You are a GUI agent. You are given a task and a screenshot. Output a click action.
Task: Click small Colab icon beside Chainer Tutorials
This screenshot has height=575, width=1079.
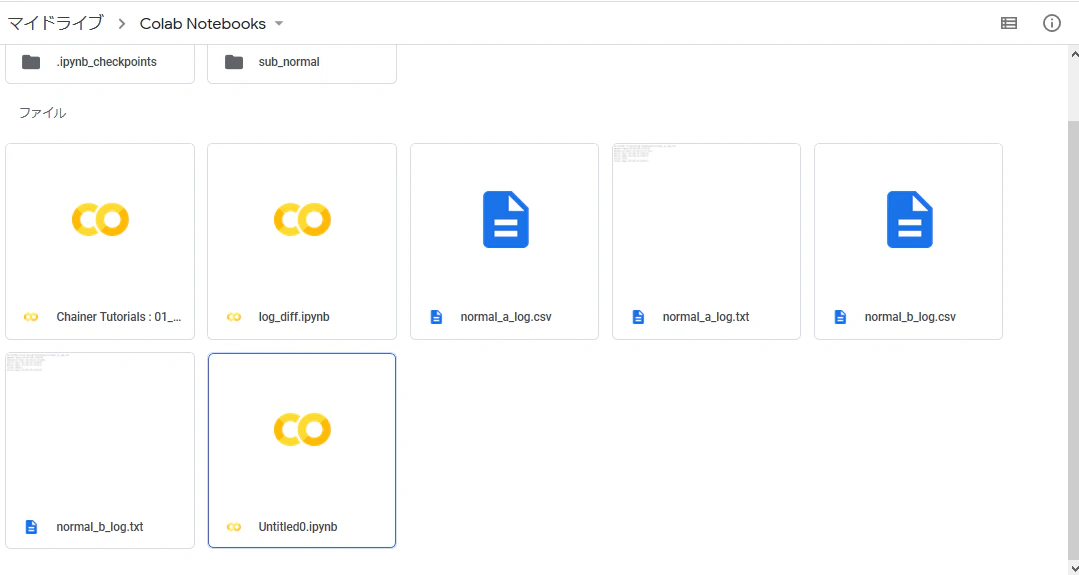(x=31, y=317)
